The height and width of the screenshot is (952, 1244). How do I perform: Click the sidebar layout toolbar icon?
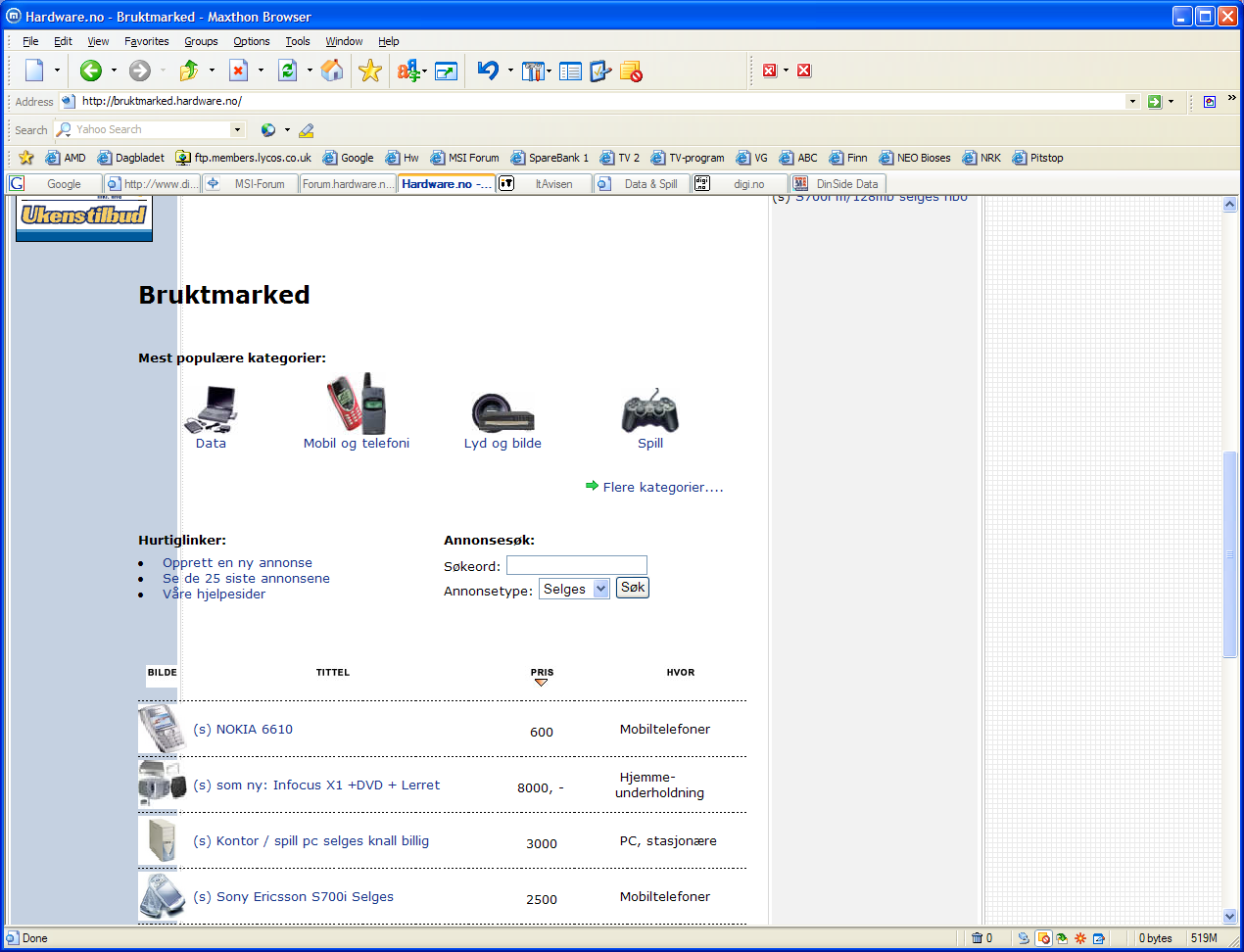click(x=570, y=71)
